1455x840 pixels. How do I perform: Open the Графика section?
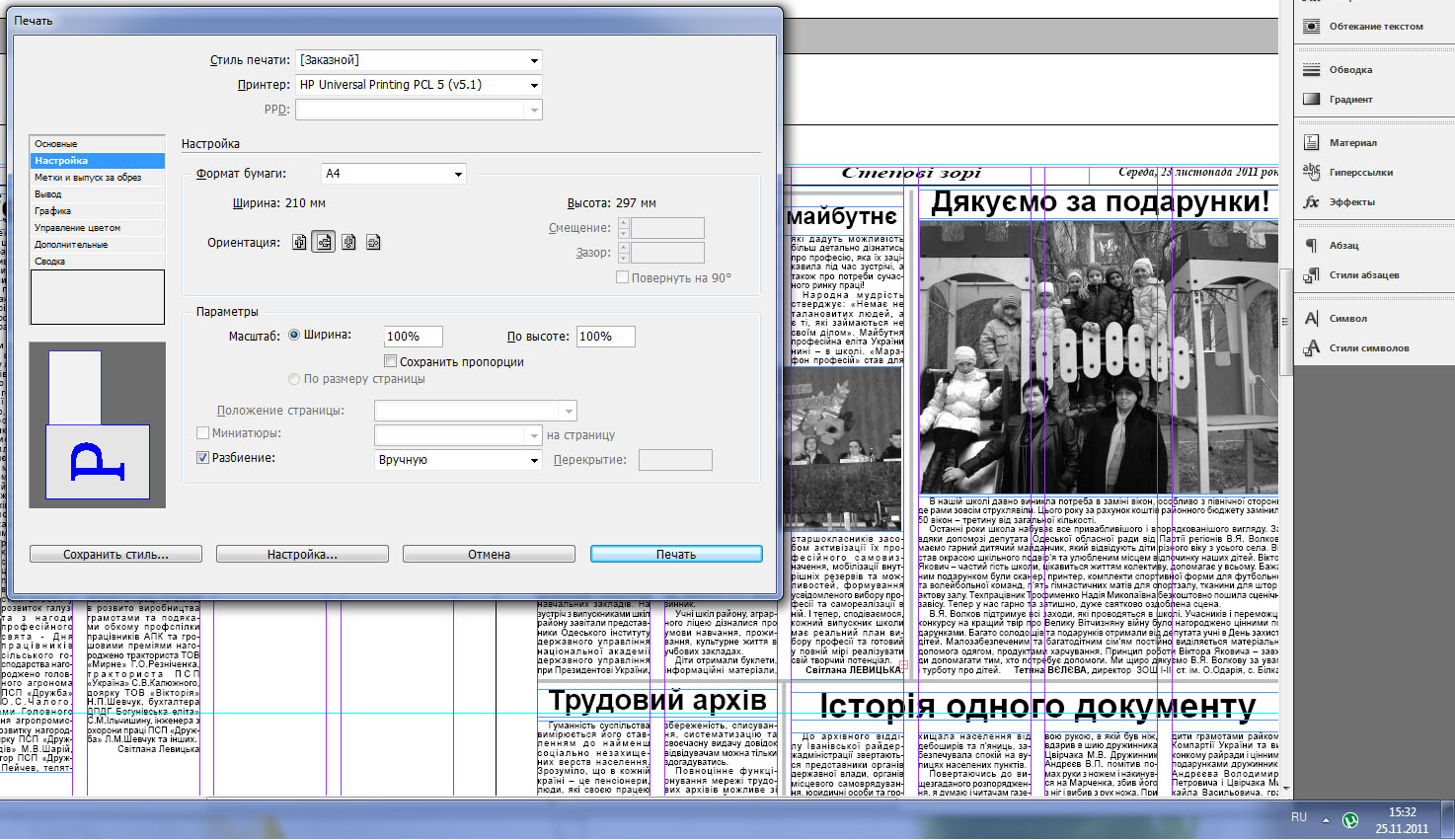click(x=97, y=211)
